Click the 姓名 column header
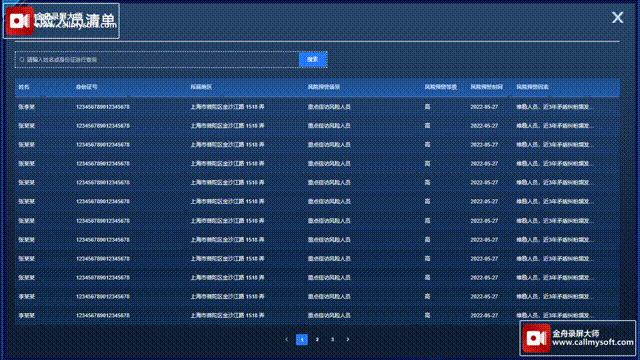The image size is (640, 360). coord(24,87)
